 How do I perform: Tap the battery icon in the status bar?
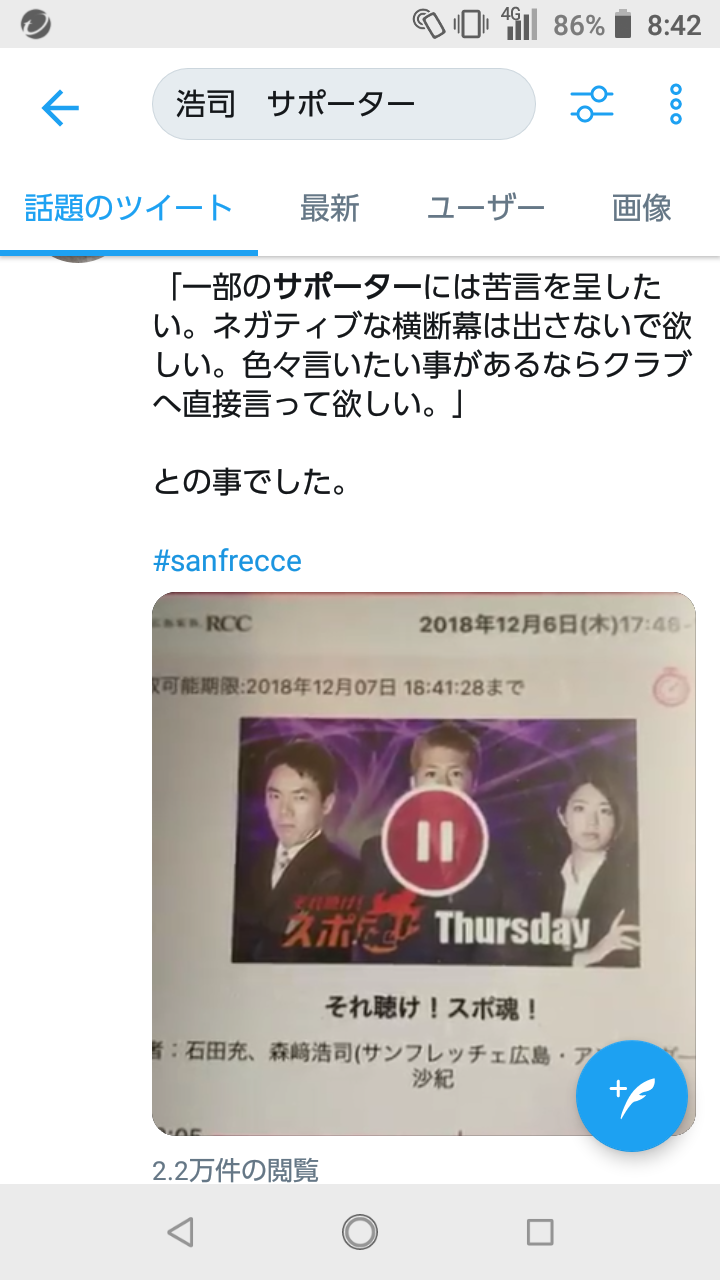point(623,24)
